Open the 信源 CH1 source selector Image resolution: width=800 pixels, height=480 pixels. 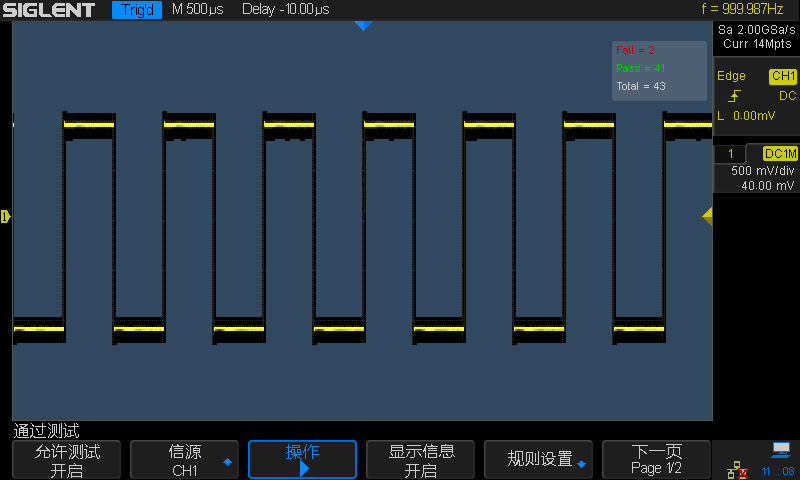(184, 460)
